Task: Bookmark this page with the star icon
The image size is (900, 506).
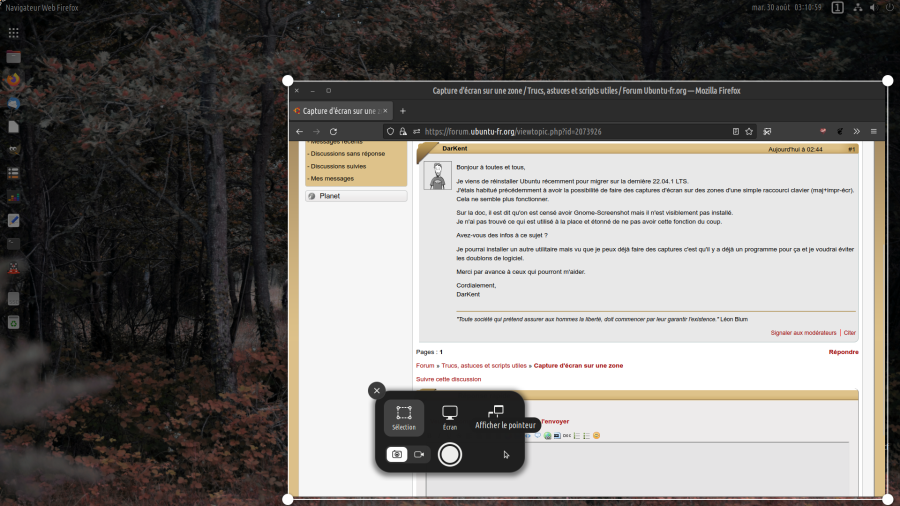Action: pos(749,131)
